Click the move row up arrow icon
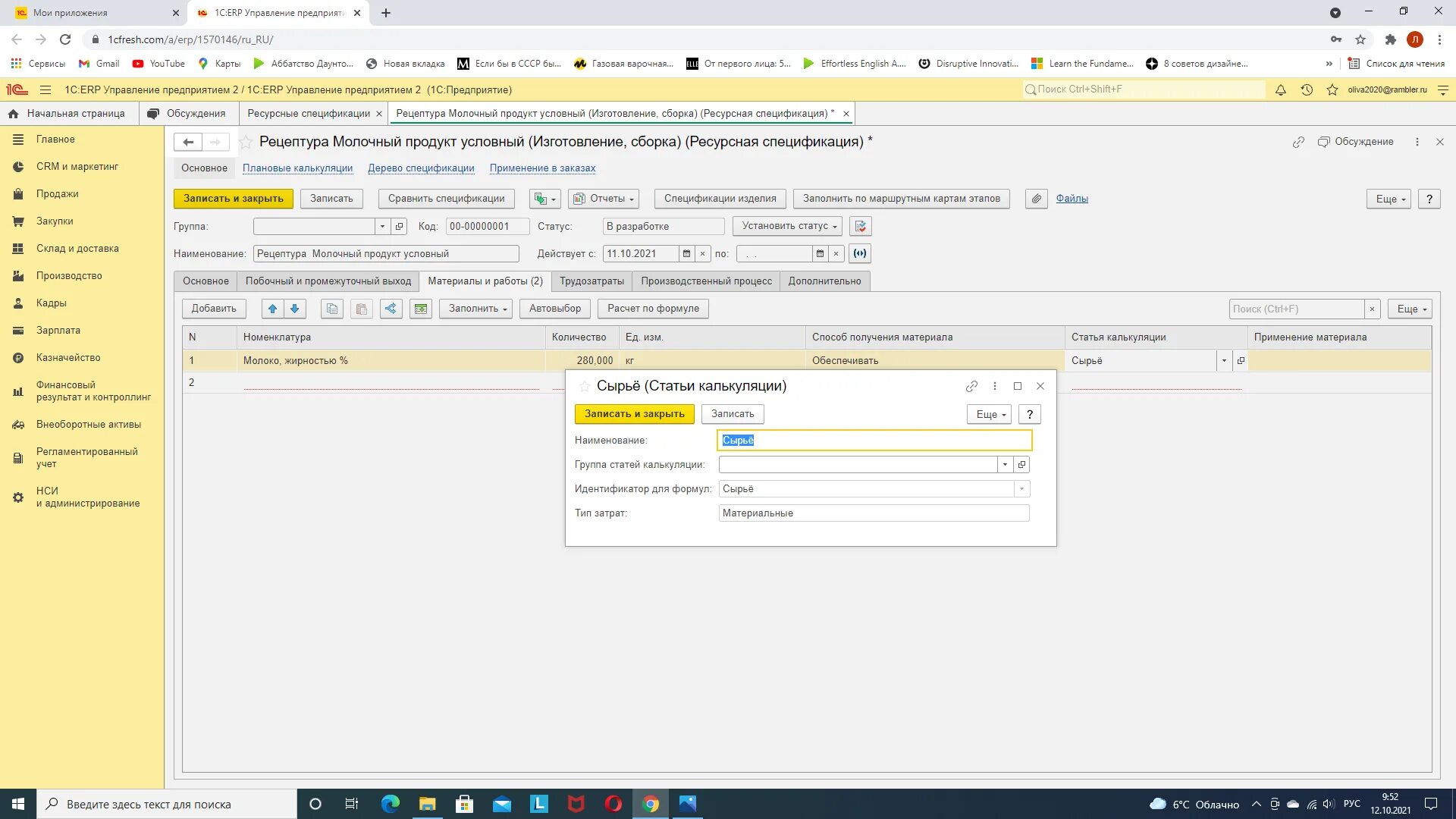The width and height of the screenshot is (1456, 819). coord(273,309)
